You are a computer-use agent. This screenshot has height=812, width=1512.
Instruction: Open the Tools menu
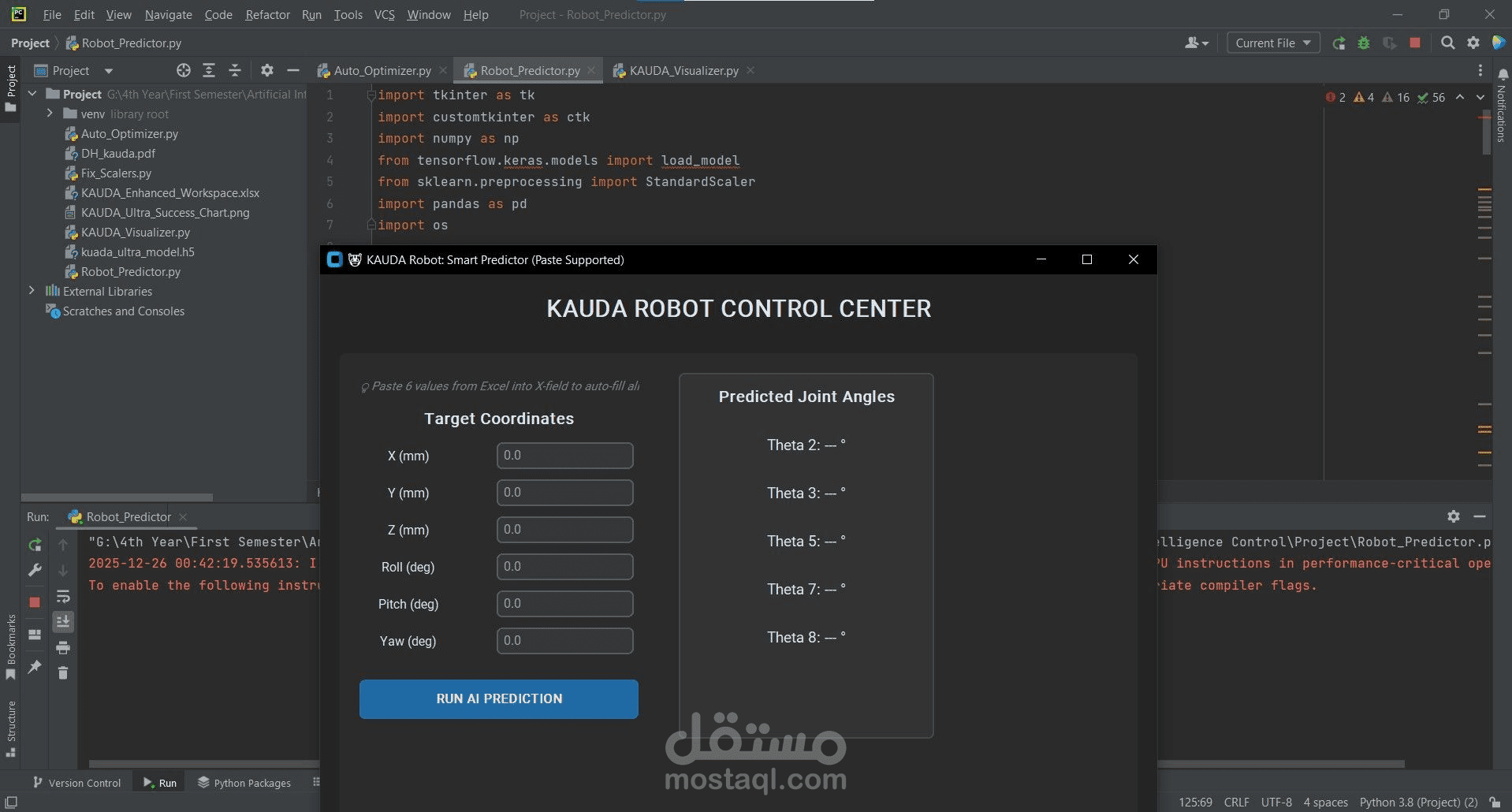point(348,15)
